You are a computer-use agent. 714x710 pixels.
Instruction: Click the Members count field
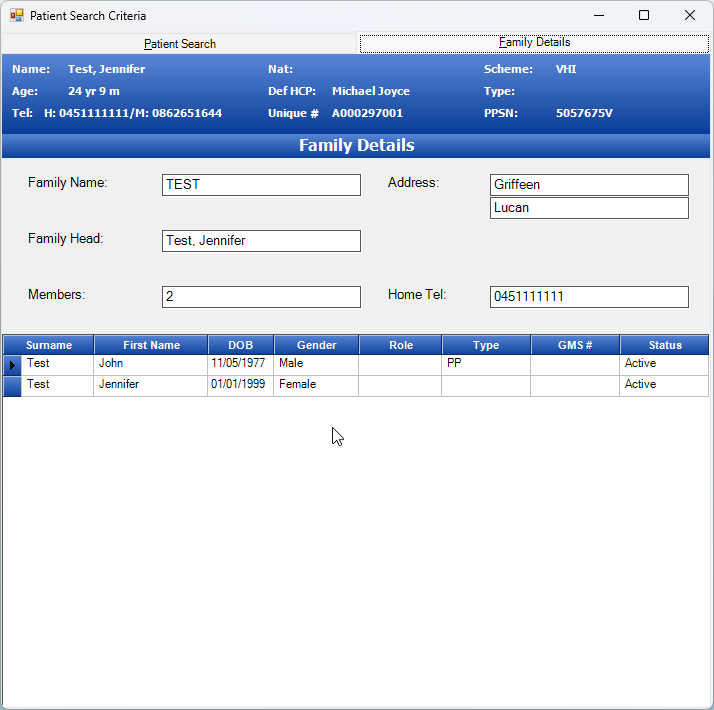pos(261,297)
